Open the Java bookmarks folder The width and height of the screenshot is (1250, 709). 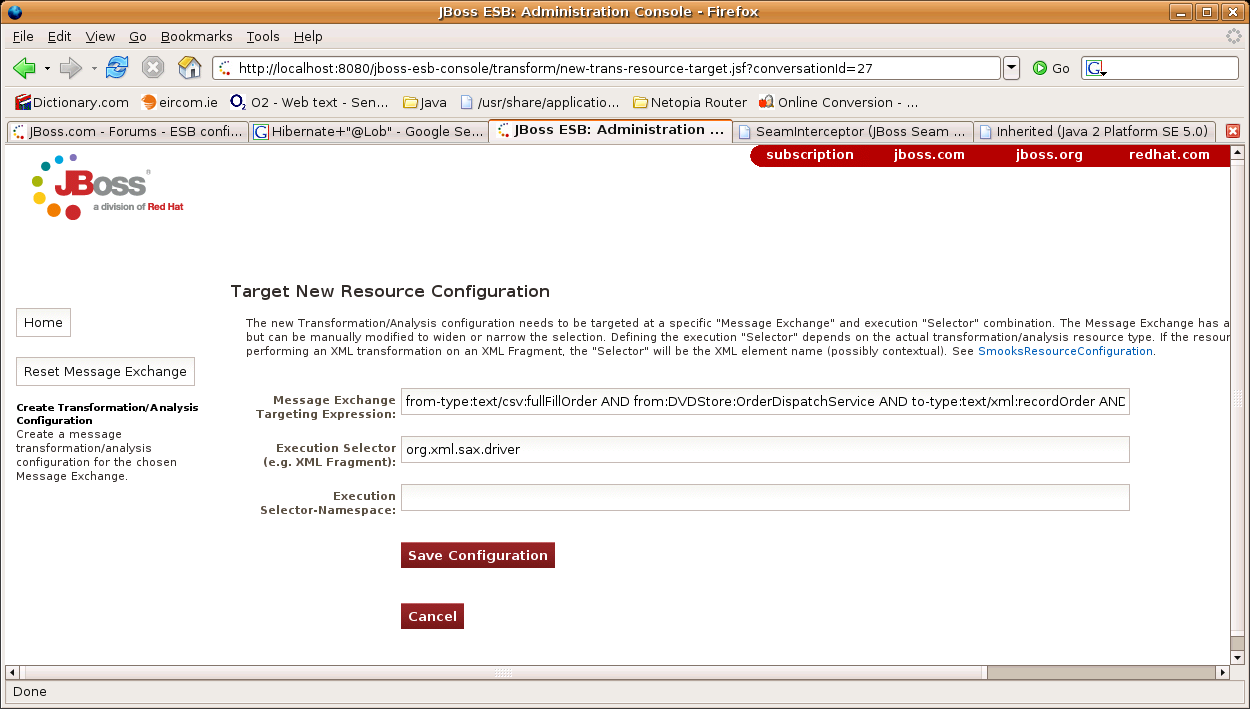click(x=425, y=102)
